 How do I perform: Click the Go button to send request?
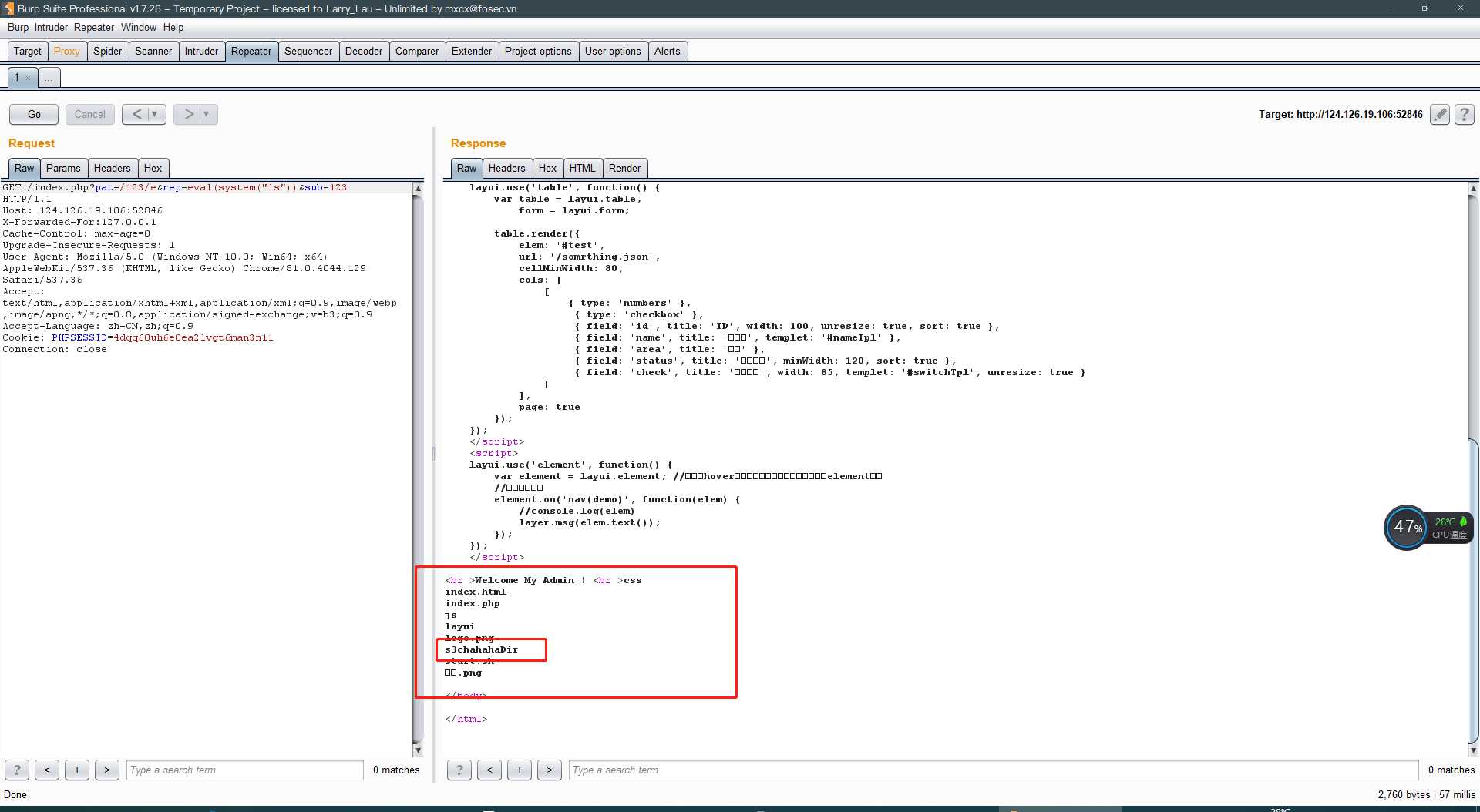pos(34,114)
